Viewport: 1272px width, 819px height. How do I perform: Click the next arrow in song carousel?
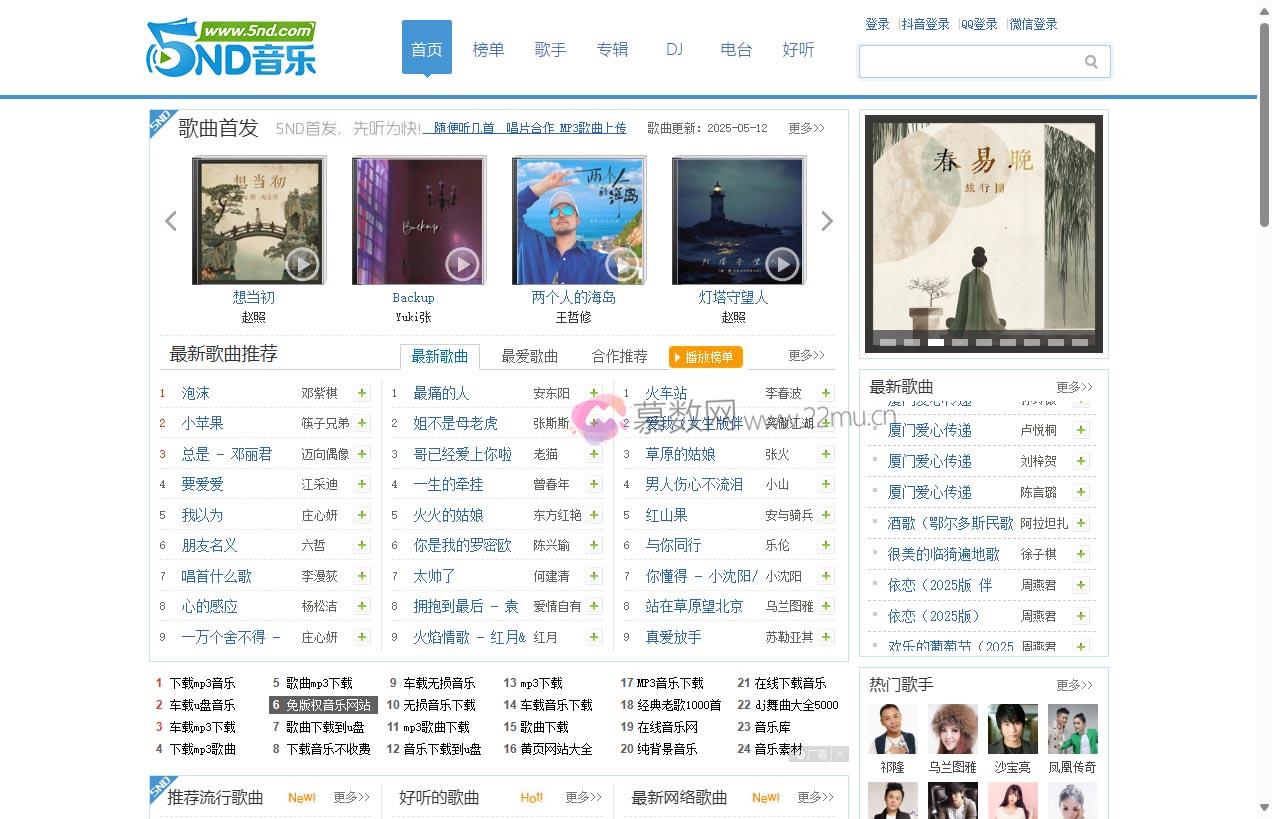[x=827, y=221]
